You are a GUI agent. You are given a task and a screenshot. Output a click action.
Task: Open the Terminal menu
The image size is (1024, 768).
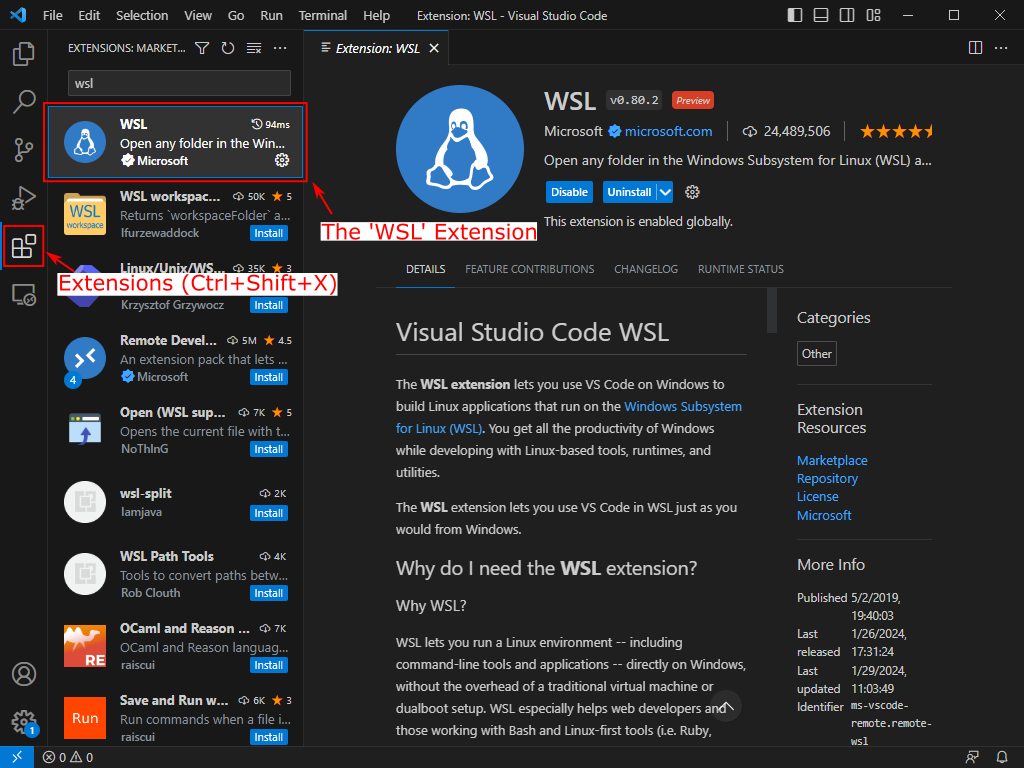(323, 15)
